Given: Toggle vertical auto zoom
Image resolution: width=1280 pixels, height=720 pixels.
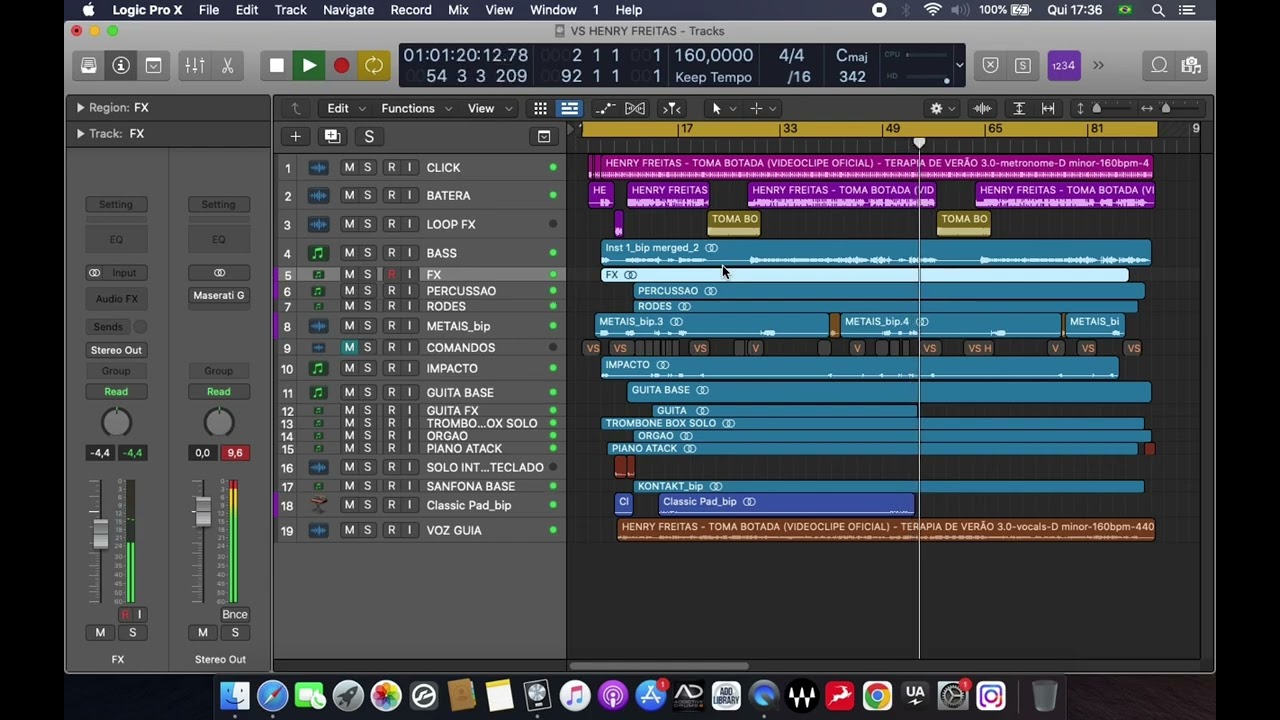Looking at the screenshot, I should tap(1019, 108).
